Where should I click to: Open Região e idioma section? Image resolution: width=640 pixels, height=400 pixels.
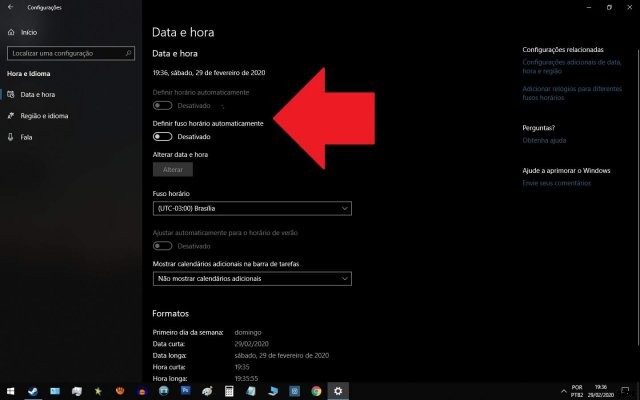point(44,115)
